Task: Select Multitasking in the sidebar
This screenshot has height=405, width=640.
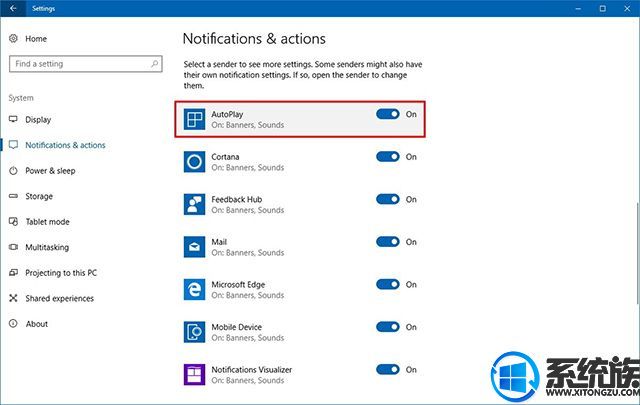Action: click(47, 247)
